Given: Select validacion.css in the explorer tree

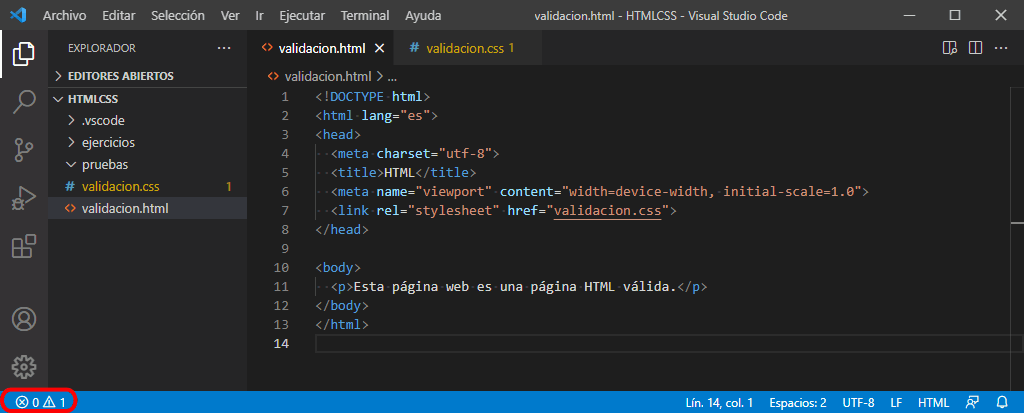Looking at the screenshot, I should 120,186.
